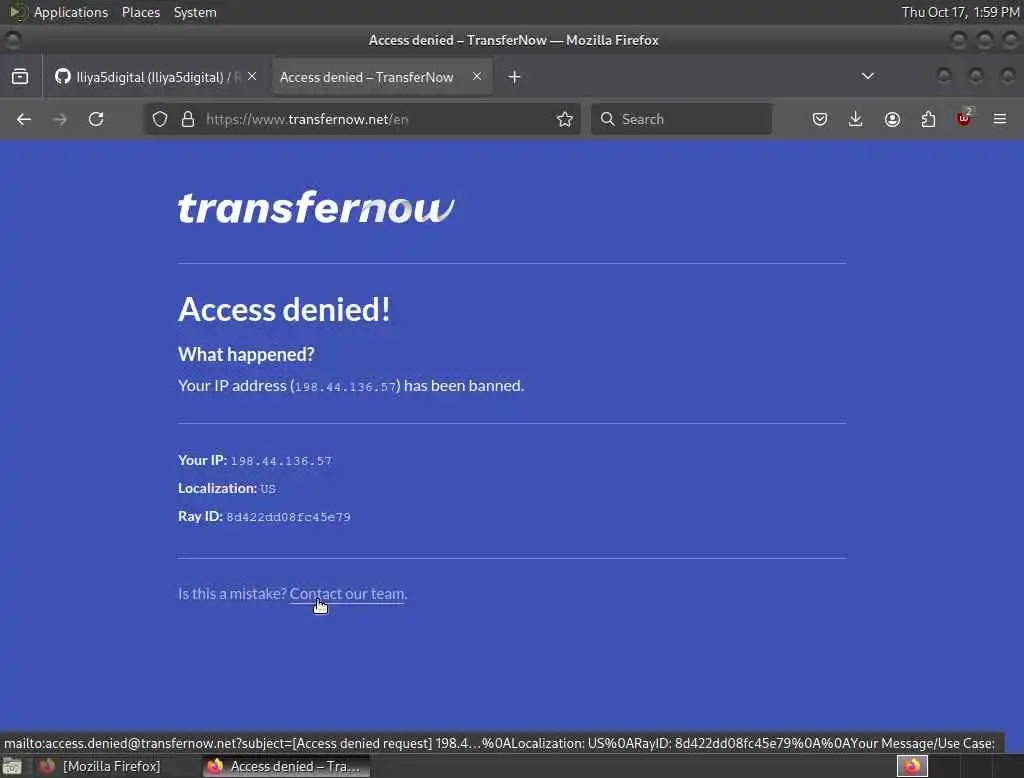Go back to the previous page
The image size is (1024, 778).
pos(24,119)
